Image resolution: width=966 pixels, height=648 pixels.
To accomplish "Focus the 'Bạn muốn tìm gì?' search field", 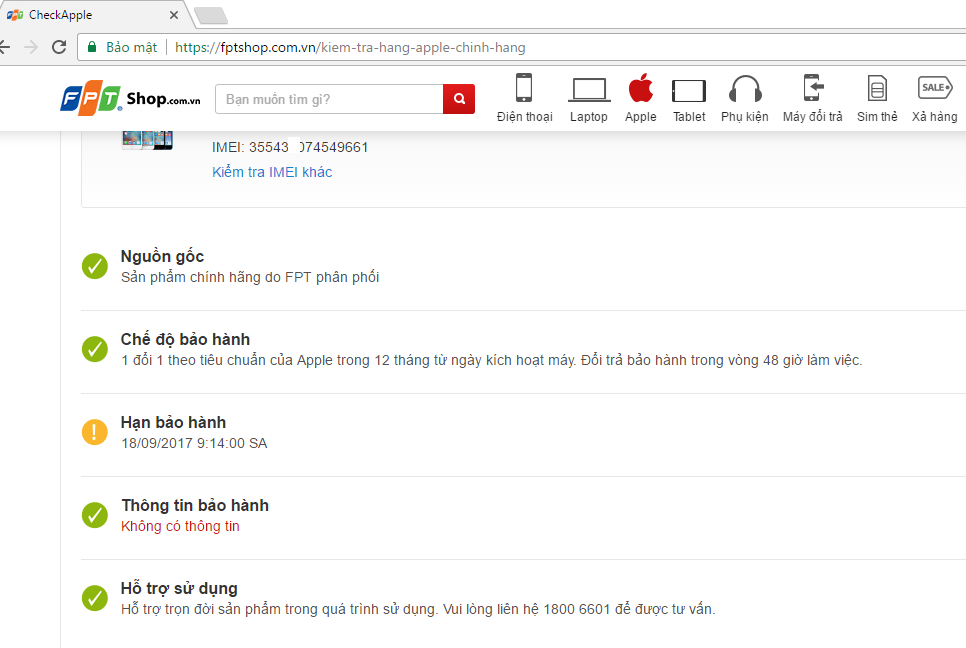I will tap(329, 99).
